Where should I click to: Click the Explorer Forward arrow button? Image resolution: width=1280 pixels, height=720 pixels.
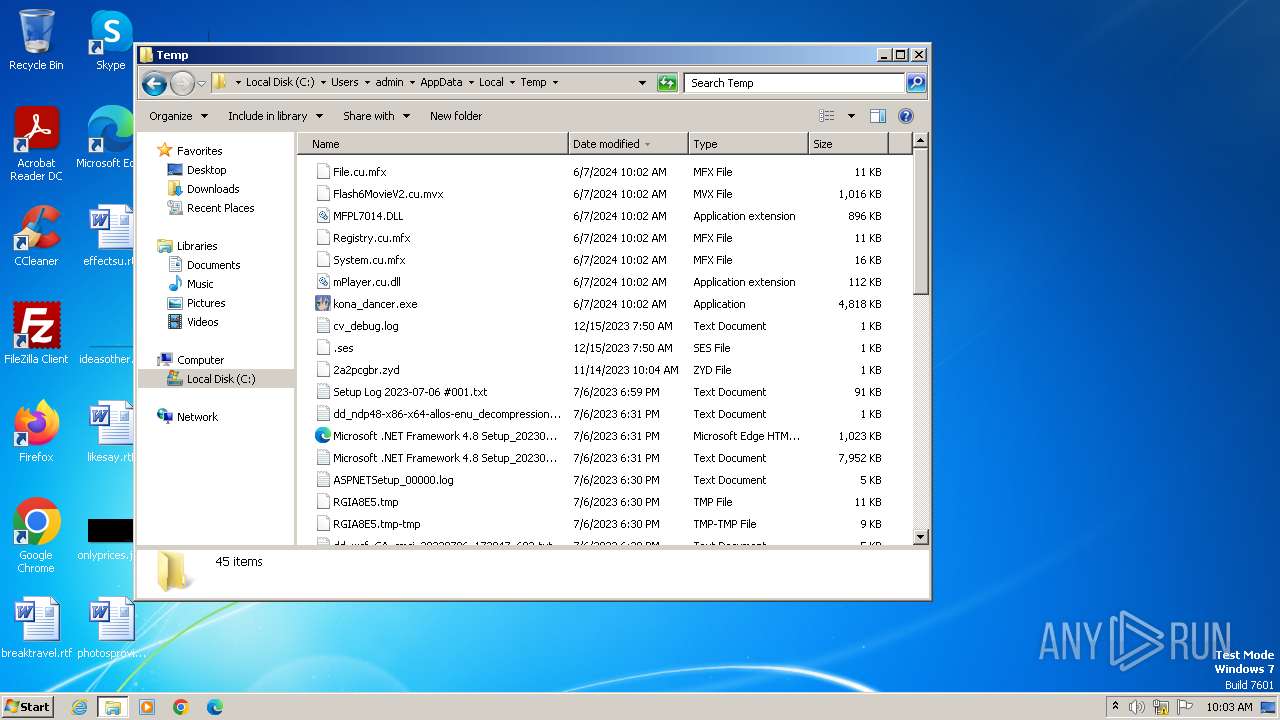(x=182, y=83)
